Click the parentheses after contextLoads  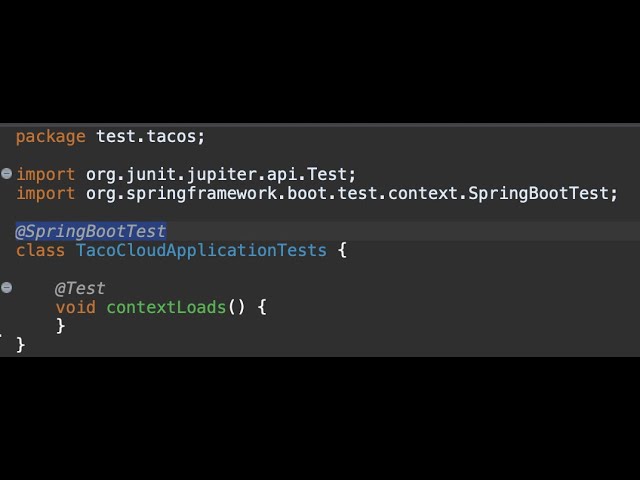click(237, 307)
